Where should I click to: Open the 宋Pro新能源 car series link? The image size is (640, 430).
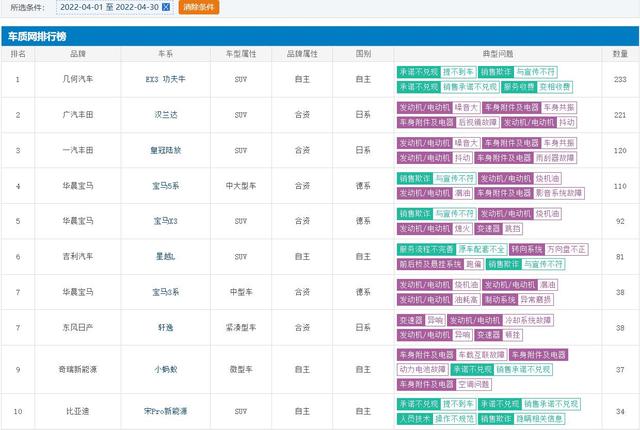[x=165, y=411]
